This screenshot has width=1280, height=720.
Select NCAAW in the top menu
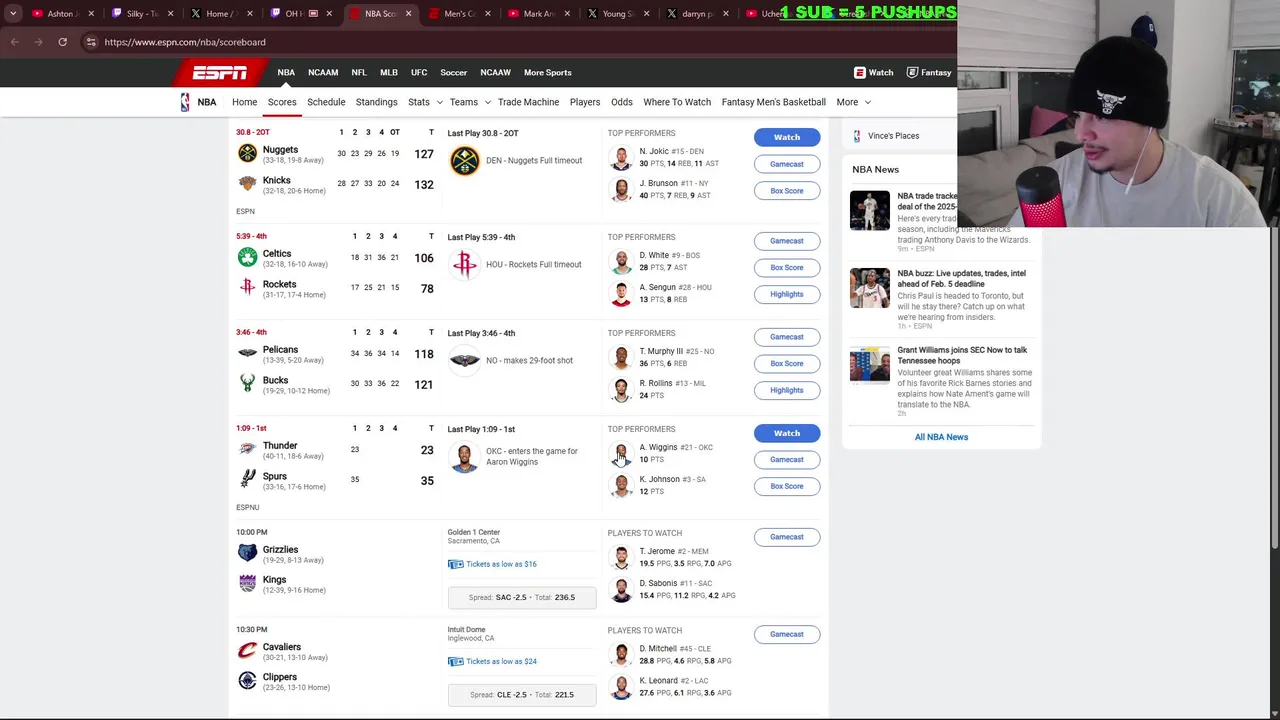click(495, 72)
